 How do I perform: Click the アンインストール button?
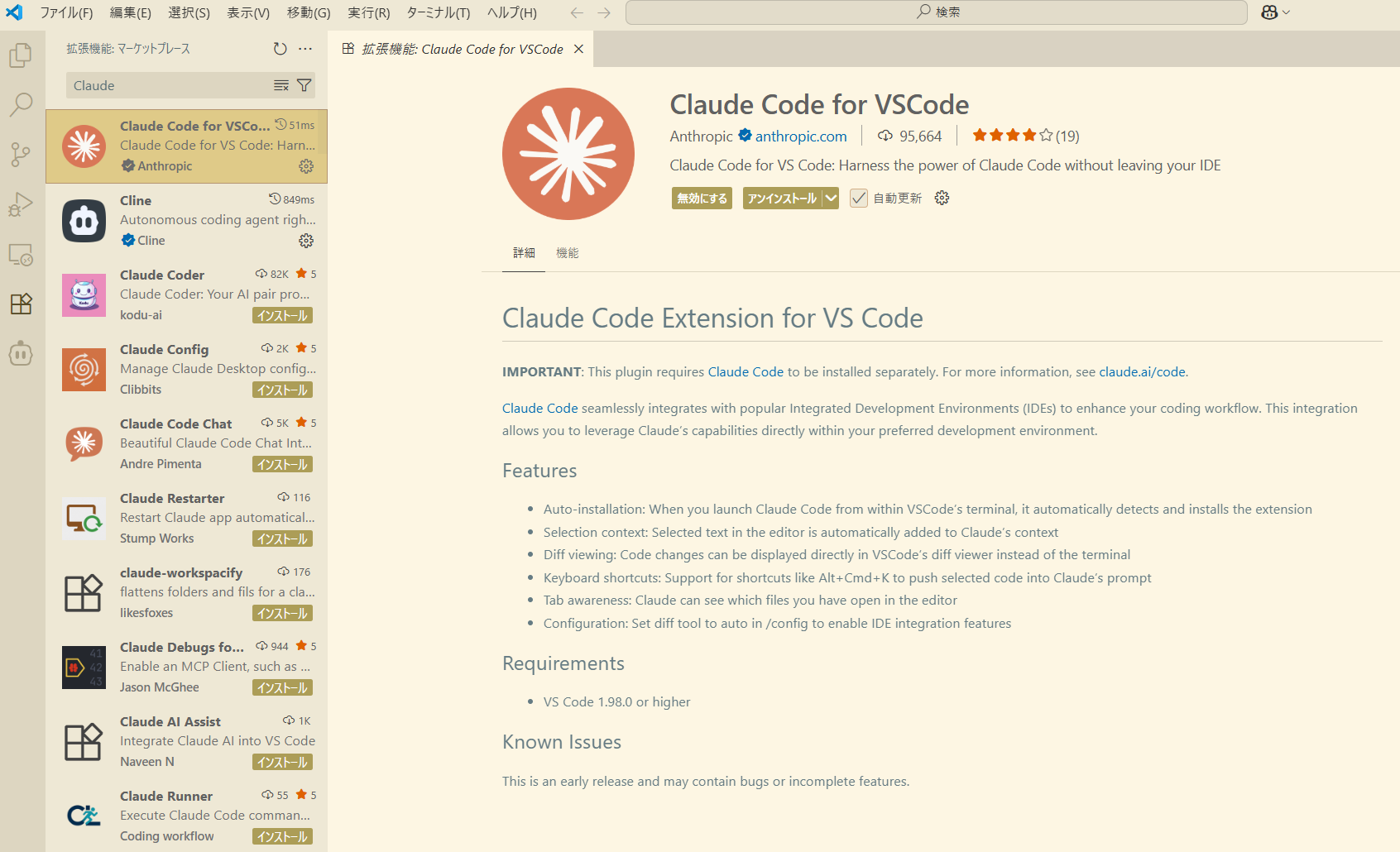pyautogui.click(x=782, y=199)
